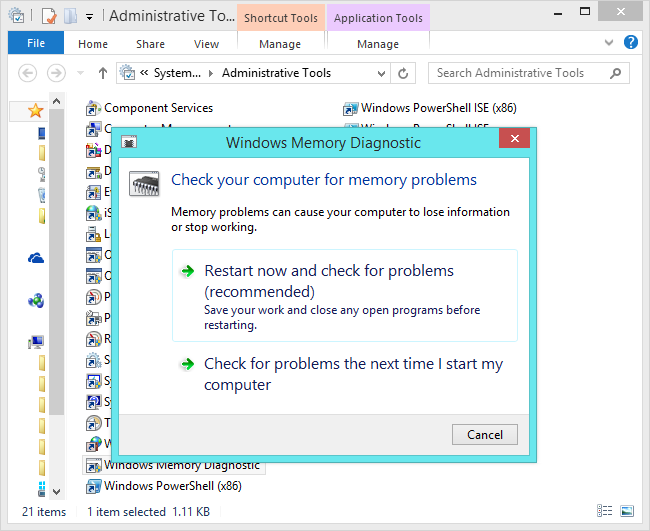Go up one folder level

[x=102, y=73]
